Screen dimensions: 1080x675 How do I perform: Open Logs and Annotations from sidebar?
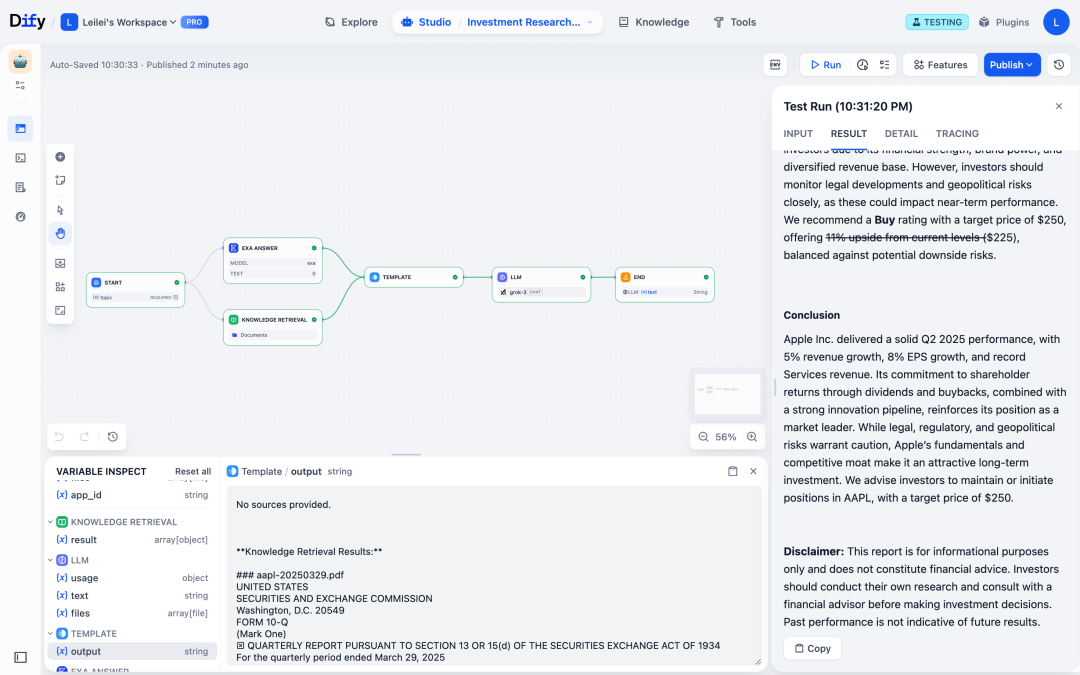pyautogui.click(x=20, y=186)
